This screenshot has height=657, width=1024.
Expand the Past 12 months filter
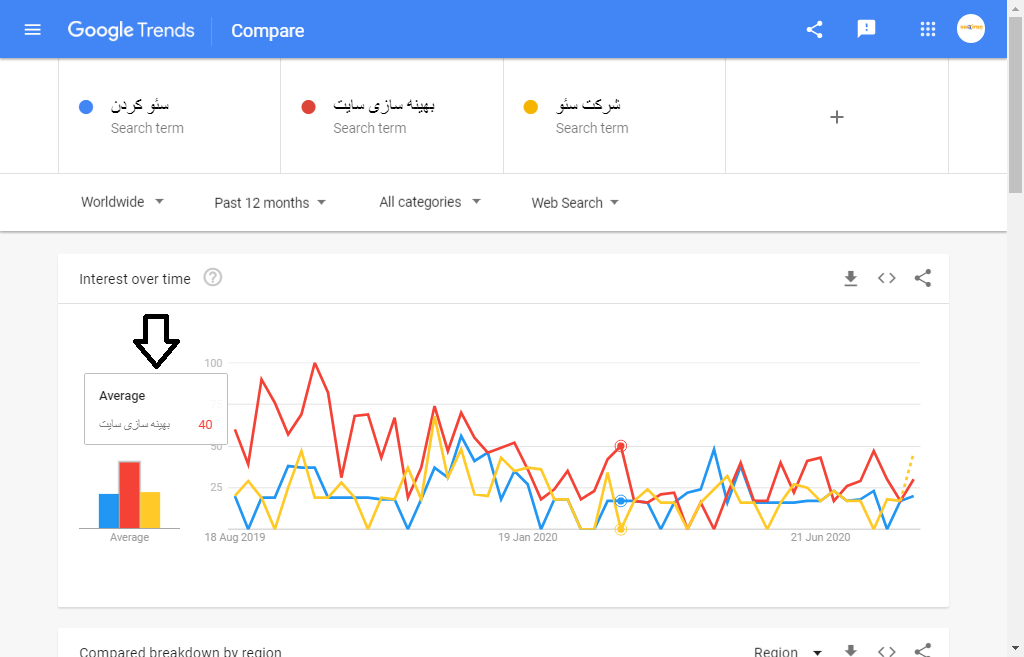pyautogui.click(x=270, y=203)
